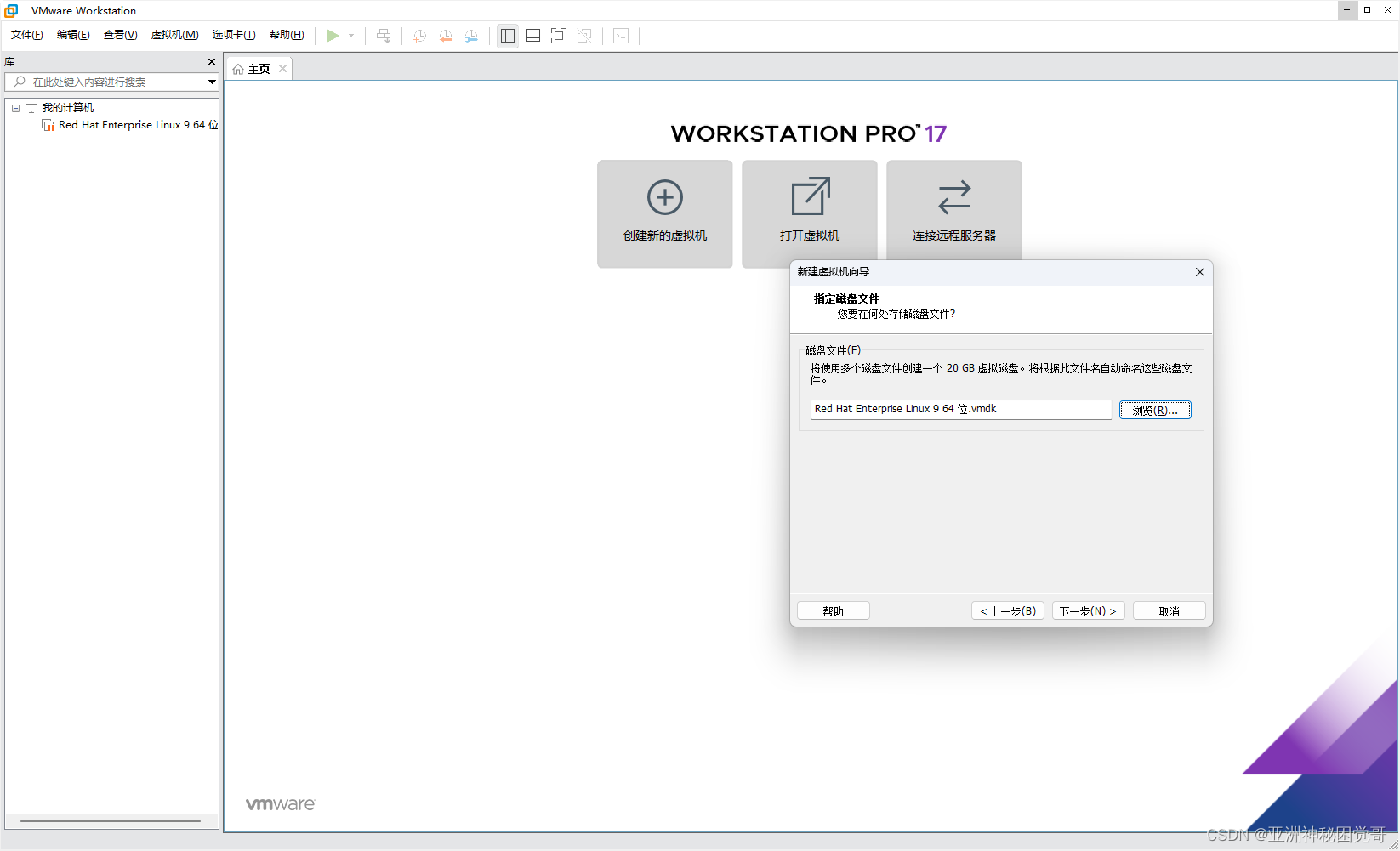Open the power options dropdown arrow
This screenshot has width=1400, height=851.
pyautogui.click(x=351, y=36)
